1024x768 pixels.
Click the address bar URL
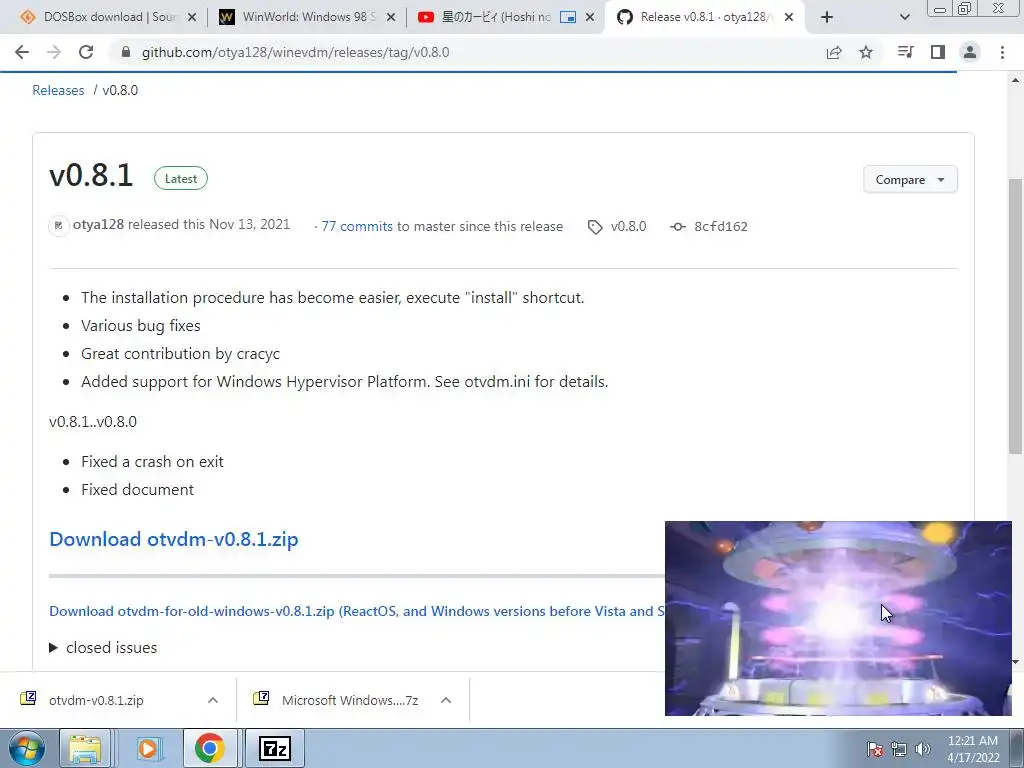[295, 52]
